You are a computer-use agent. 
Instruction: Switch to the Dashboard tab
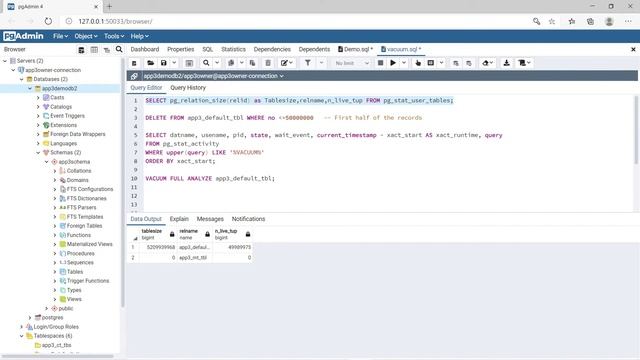[x=145, y=49]
